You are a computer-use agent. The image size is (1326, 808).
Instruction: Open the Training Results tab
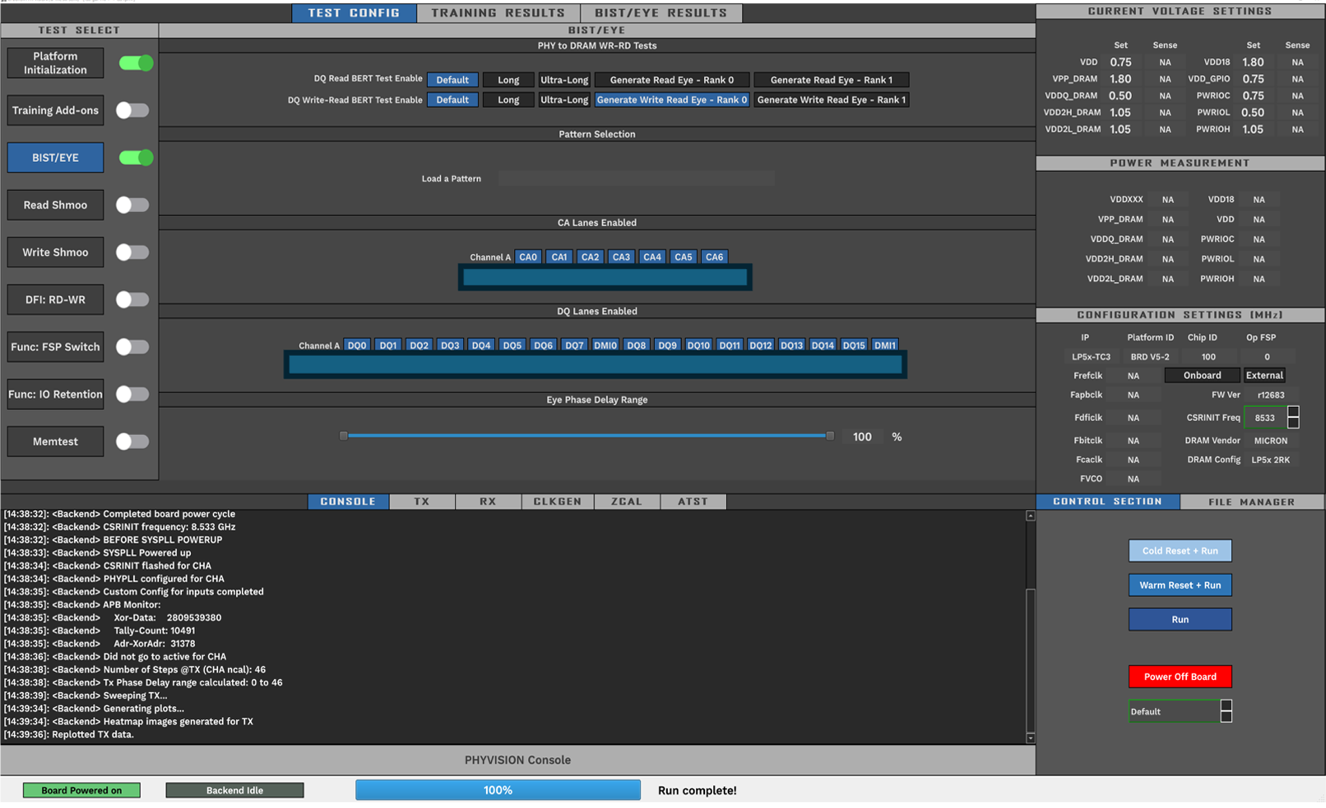pos(498,13)
